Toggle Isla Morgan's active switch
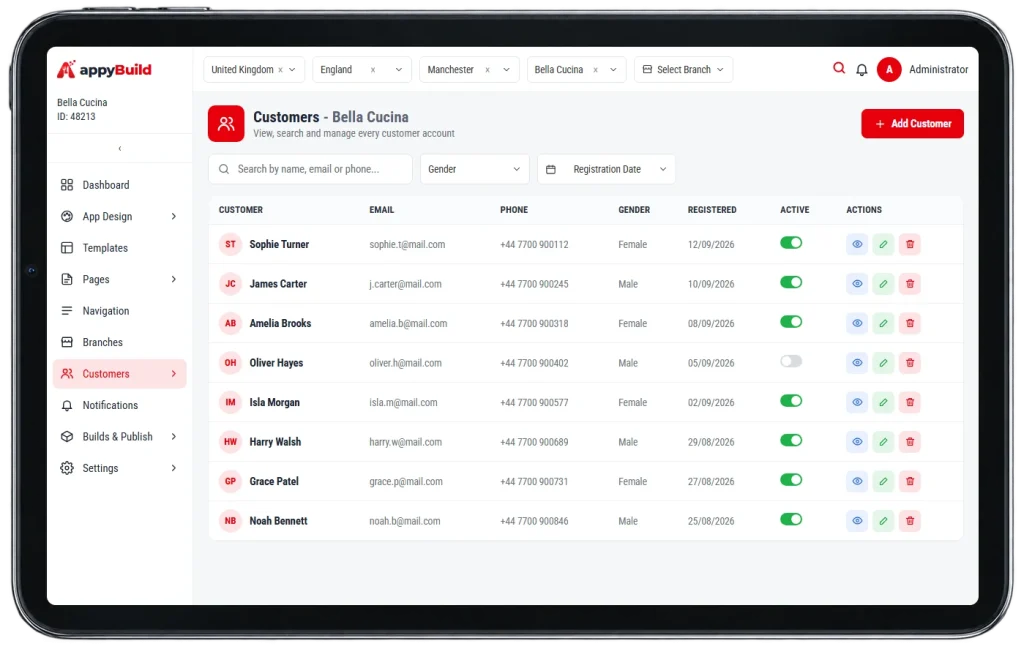Viewport: 1024px width, 649px height. (x=791, y=401)
